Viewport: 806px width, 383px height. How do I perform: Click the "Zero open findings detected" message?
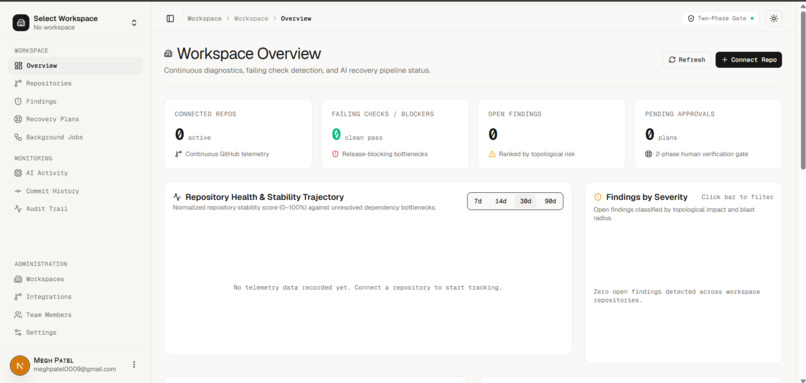[x=676, y=296]
